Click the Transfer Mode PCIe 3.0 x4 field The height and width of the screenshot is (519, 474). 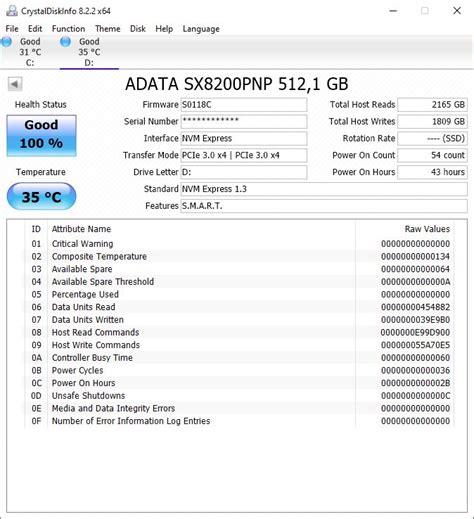coord(244,155)
